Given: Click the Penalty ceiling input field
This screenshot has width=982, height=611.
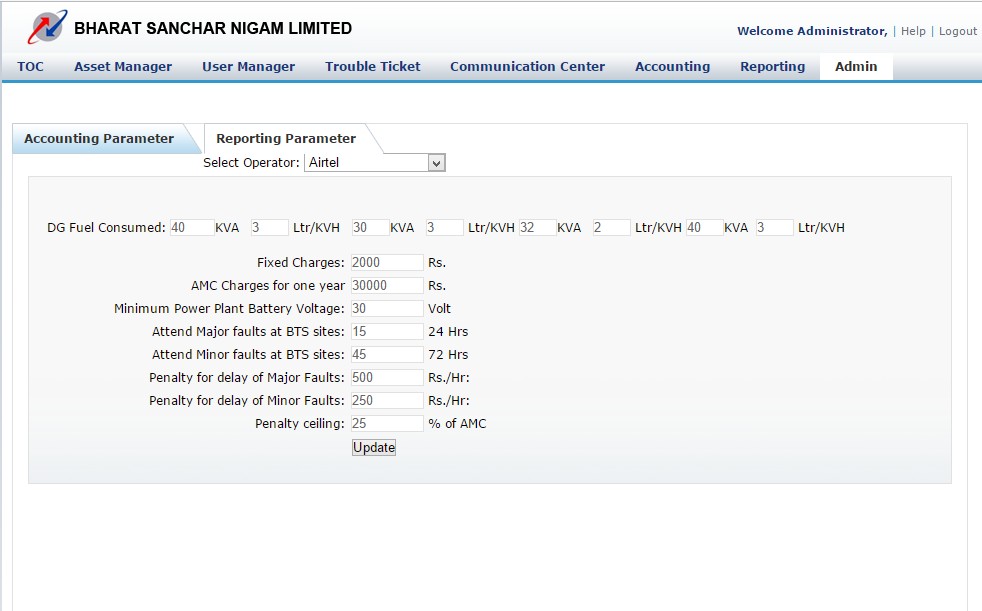Looking at the screenshot, I should pyautogui.click(x=386, y=423).
